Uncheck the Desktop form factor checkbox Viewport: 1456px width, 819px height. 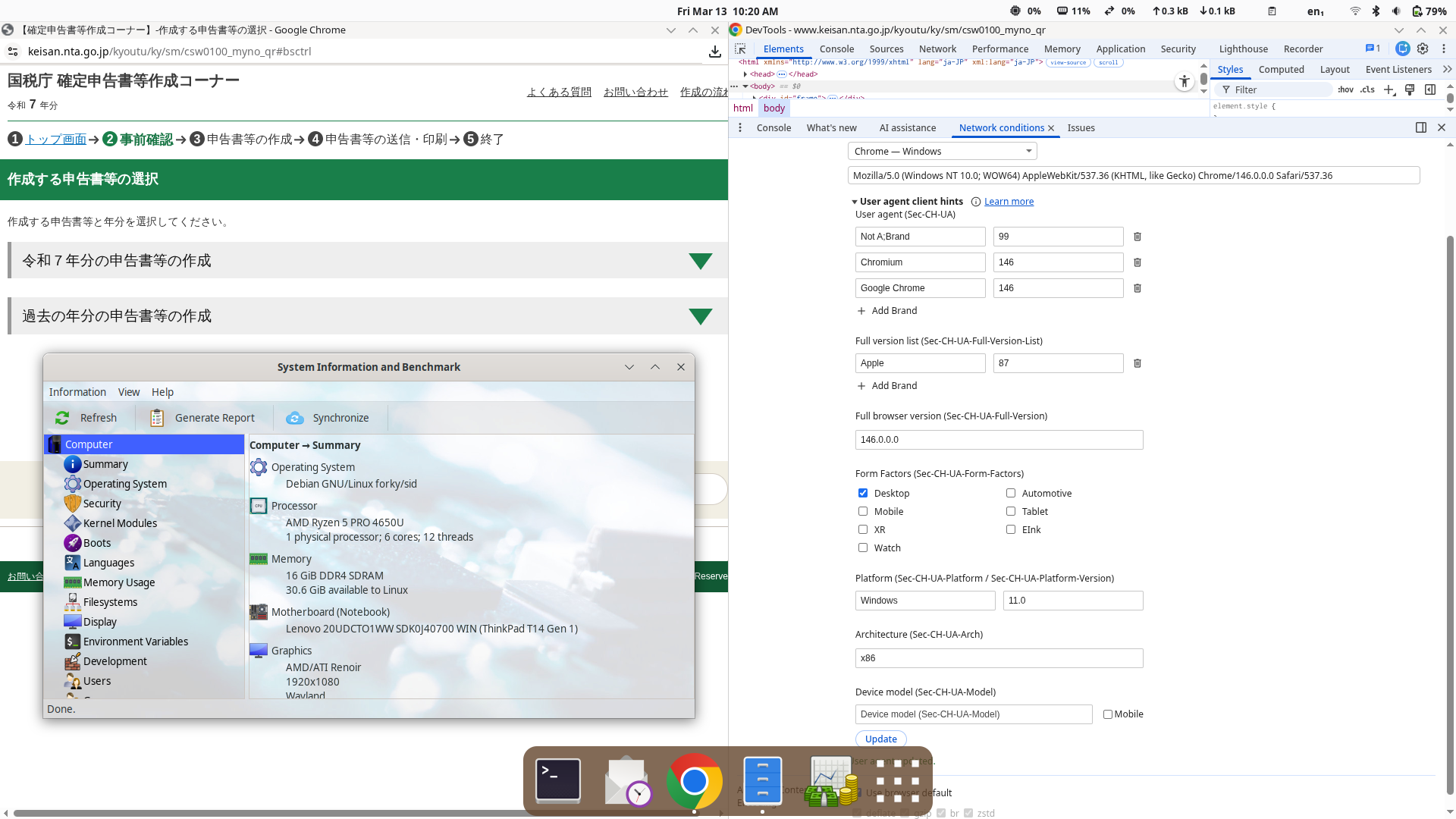tap(863, 493)
